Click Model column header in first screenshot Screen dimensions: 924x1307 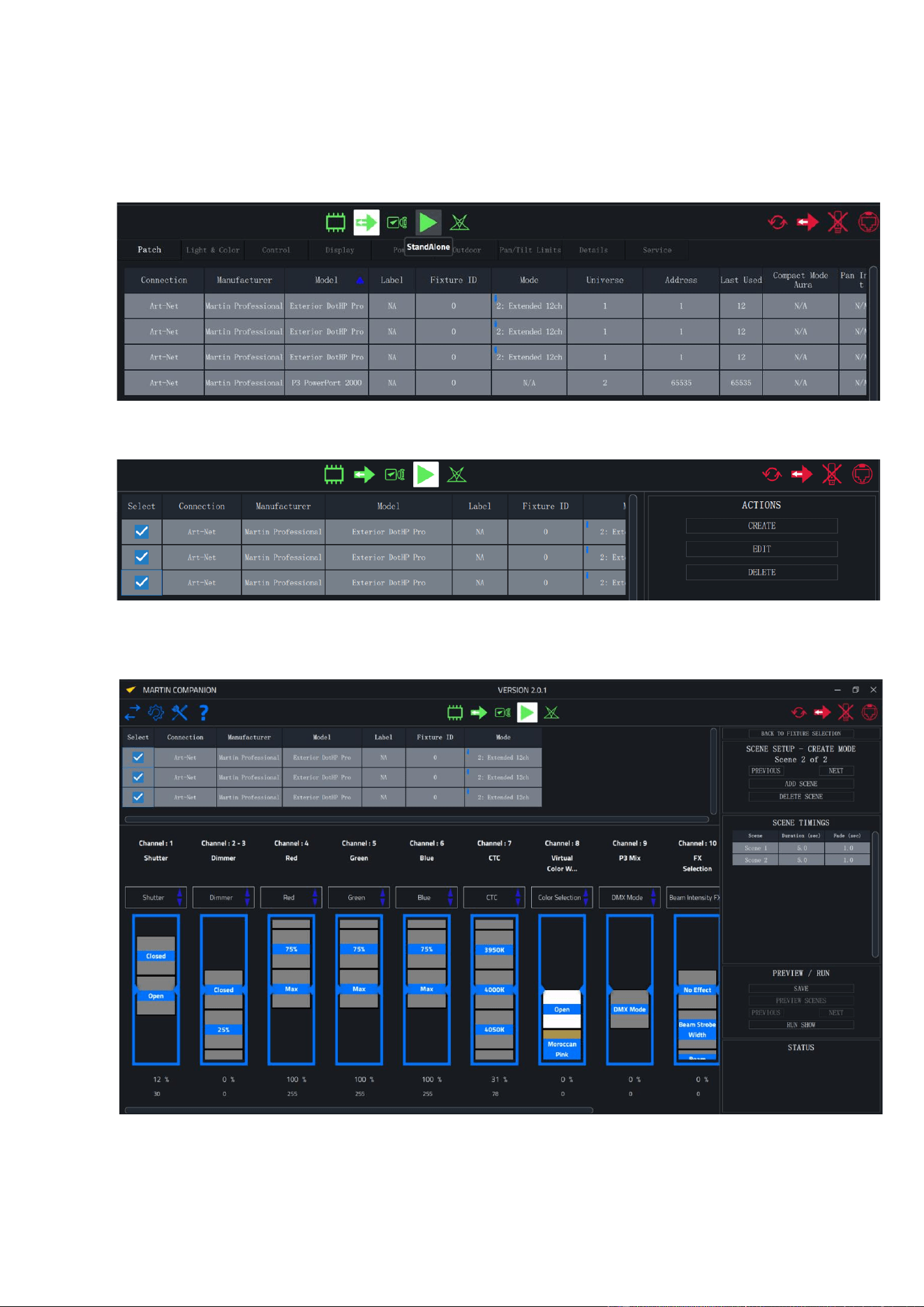[x=327, y=280]
